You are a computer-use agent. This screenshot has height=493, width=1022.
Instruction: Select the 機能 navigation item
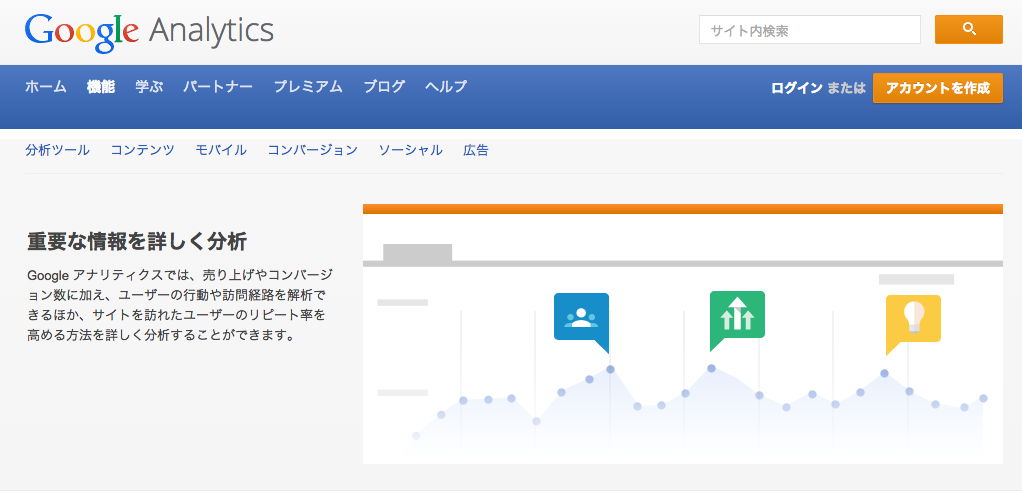point(101,87)
